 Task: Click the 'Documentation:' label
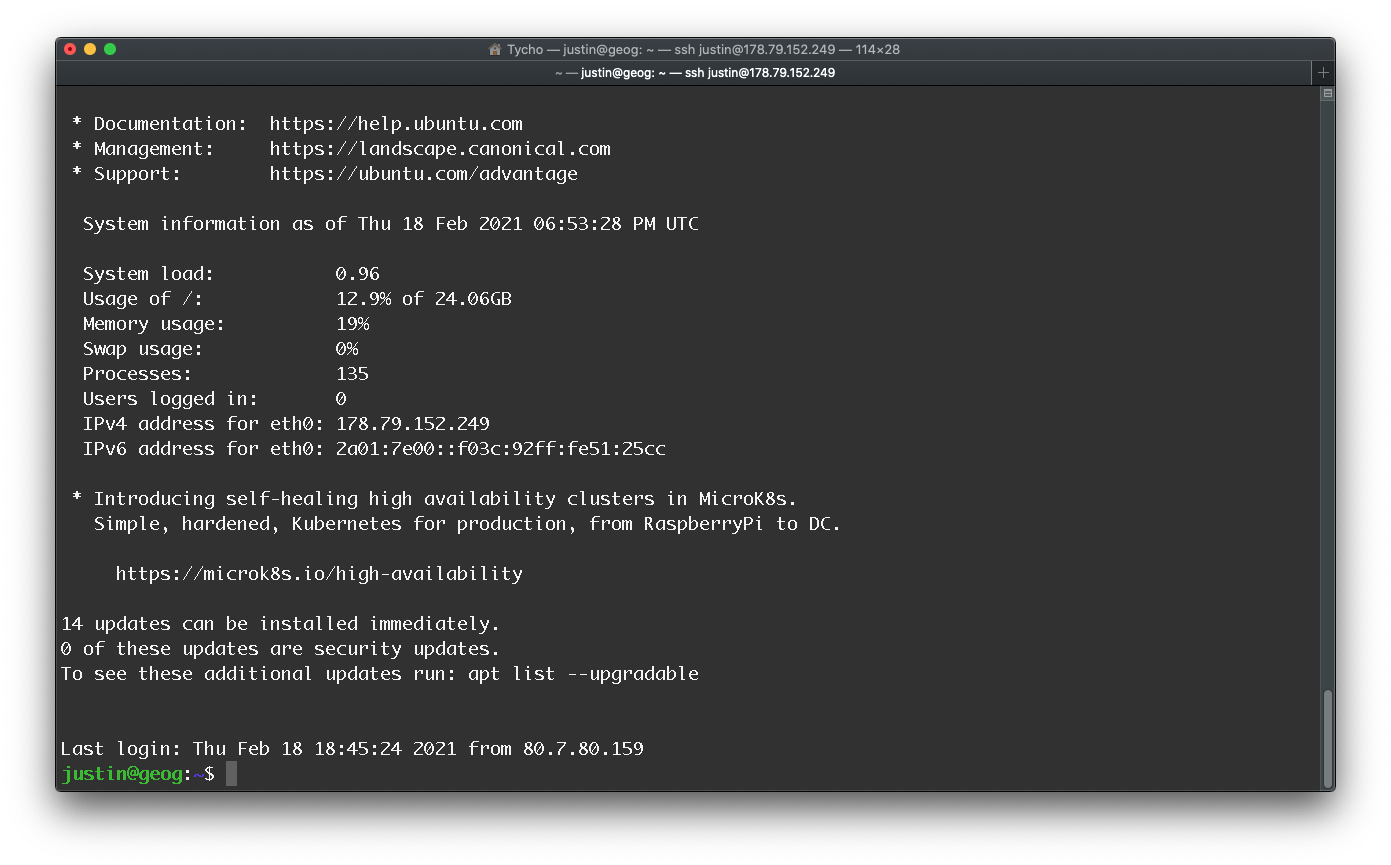tap(170, 124)
